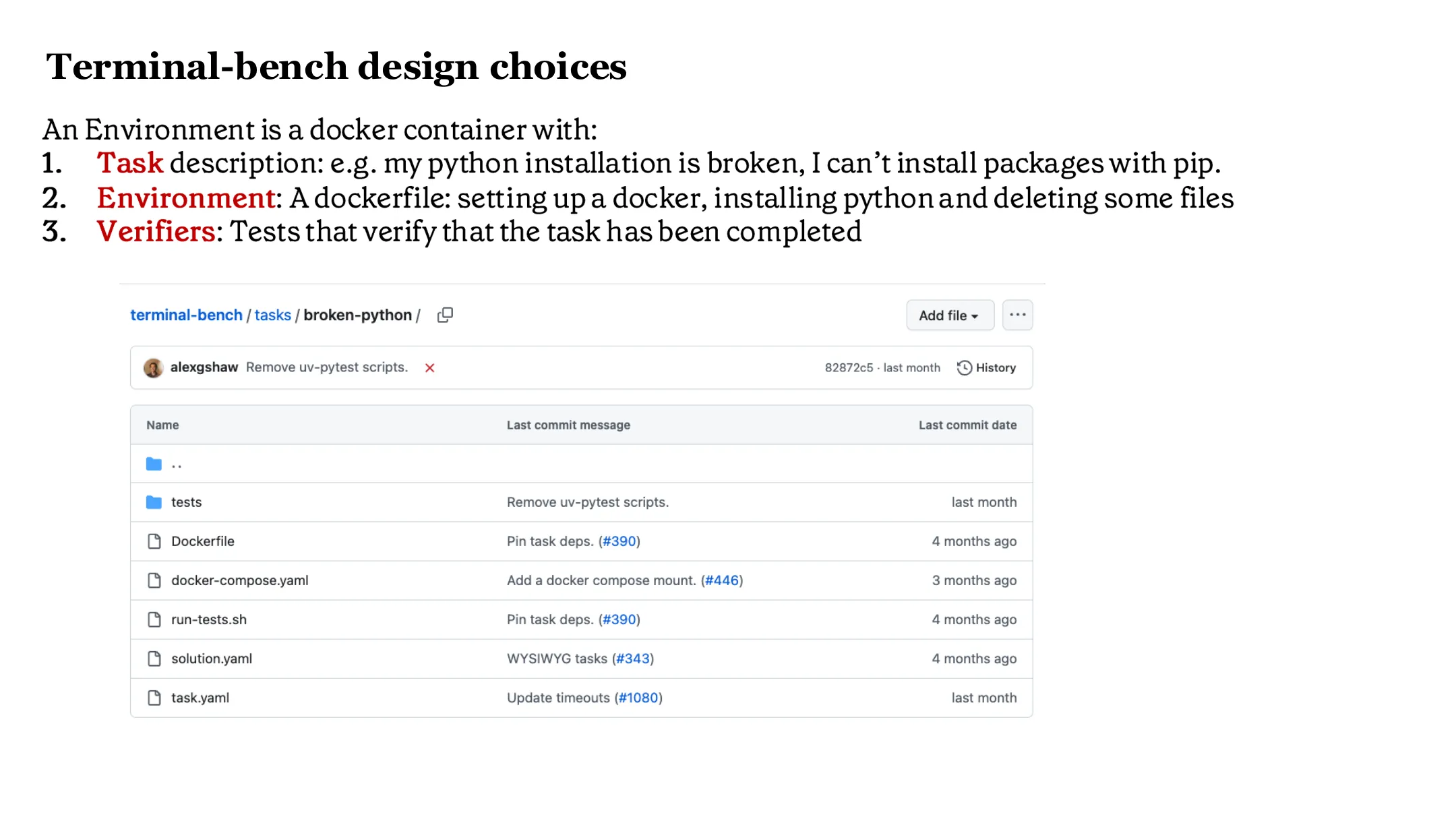Open the terminal-bench breadcrumb link
1456x819 pixels.
(x=186, y=315)
